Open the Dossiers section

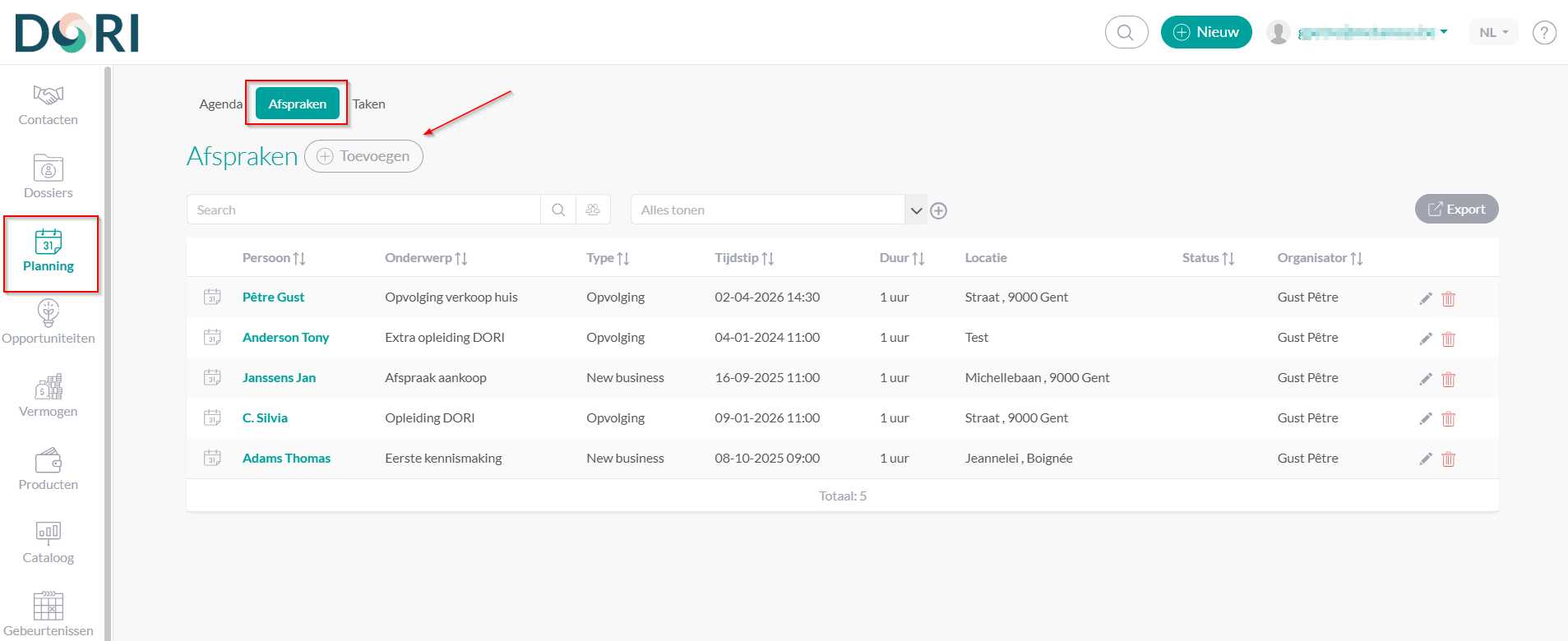click(x=48, y=178)
